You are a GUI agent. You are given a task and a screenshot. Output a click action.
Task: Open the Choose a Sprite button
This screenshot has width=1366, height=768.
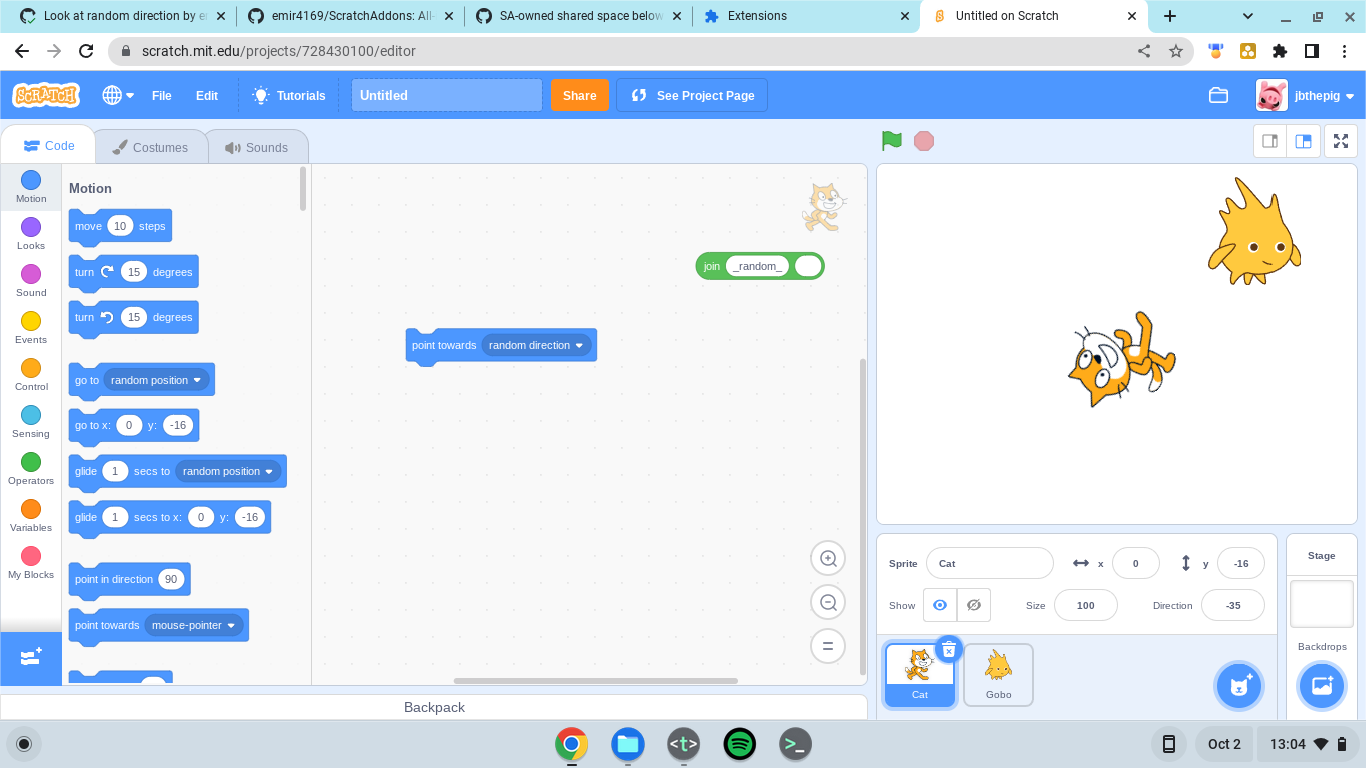[1239, 685]
